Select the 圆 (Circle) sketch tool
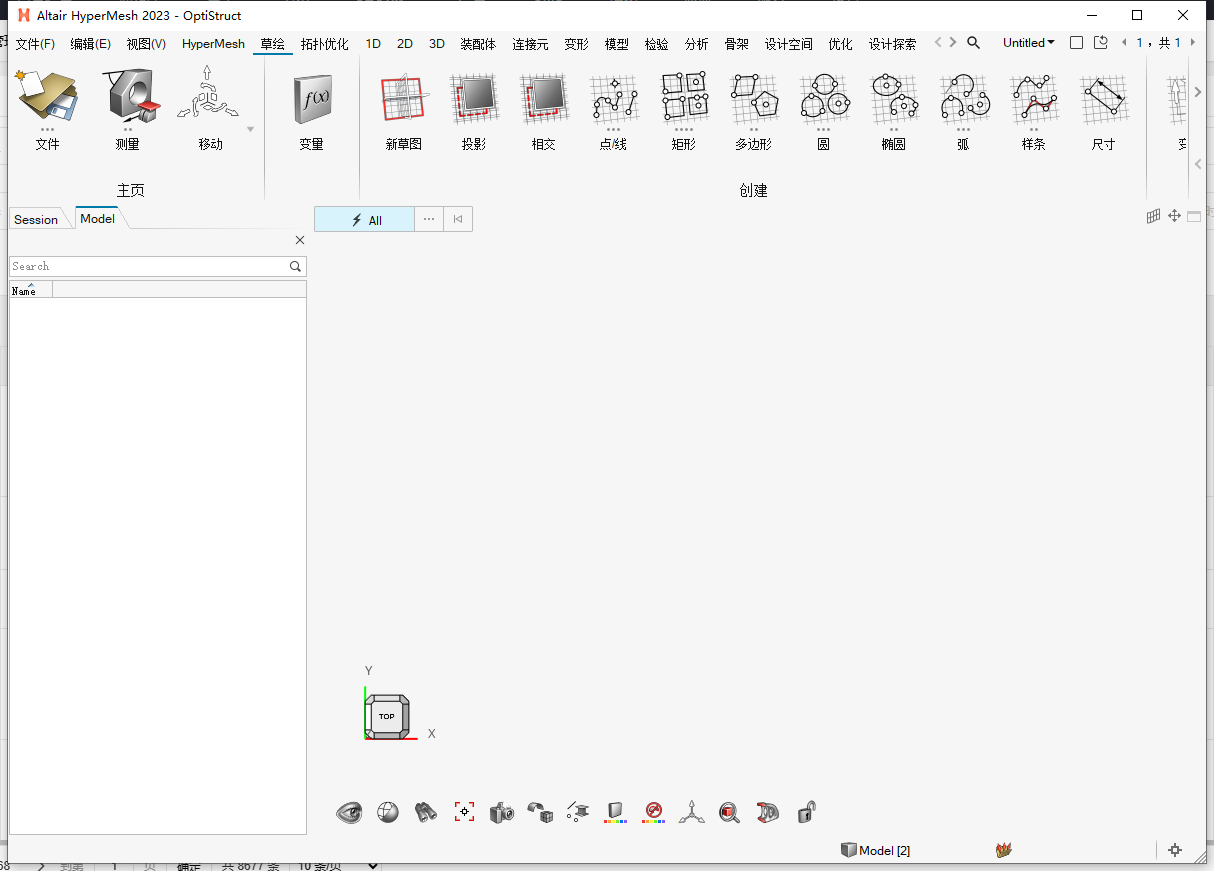1214x871 pixels. (824, 108)
